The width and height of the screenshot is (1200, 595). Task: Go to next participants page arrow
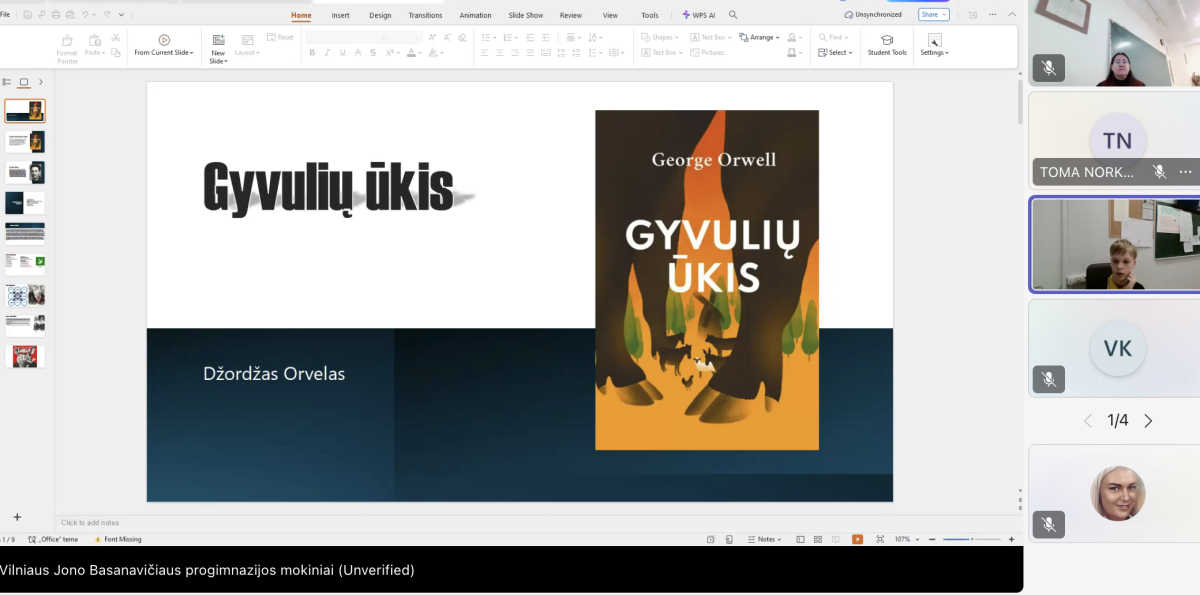[x=1148, y=421]
